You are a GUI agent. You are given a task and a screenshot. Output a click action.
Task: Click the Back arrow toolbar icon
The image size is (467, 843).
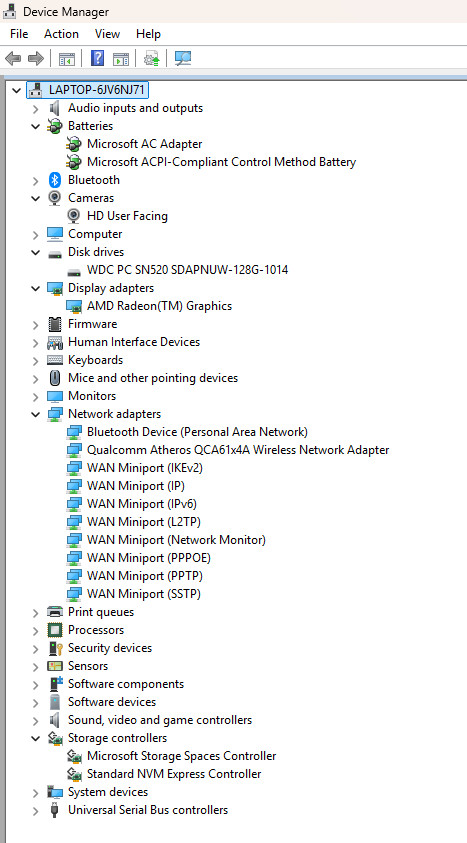pos(13,58)
